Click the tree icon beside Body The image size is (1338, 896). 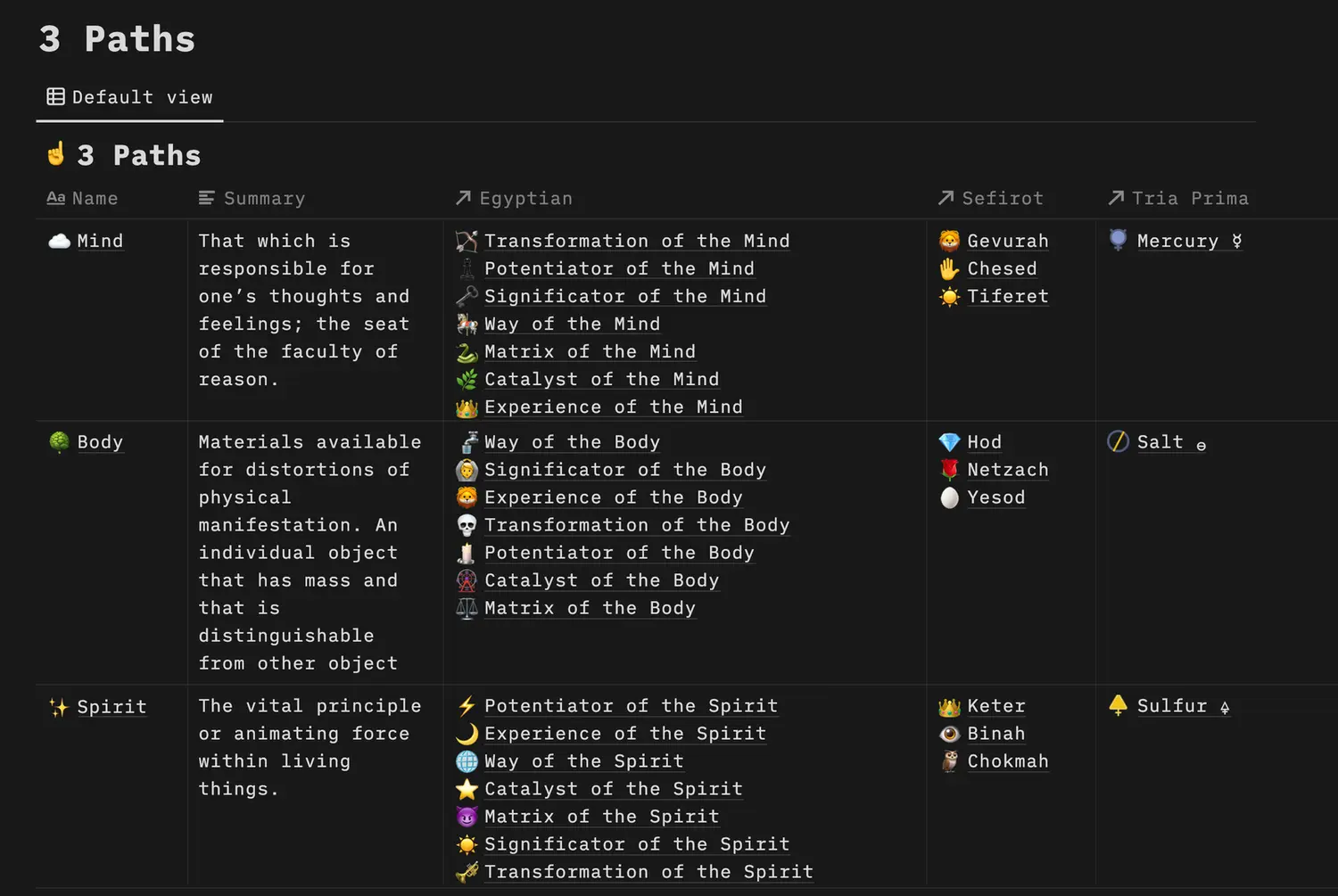(59, 442)
